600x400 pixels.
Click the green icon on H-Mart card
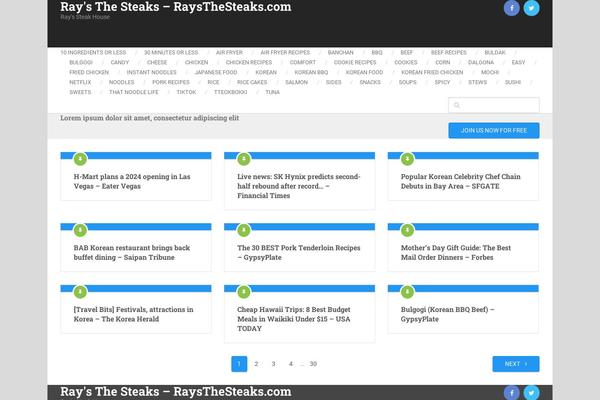pyautogui.click(x=80, y=159)
